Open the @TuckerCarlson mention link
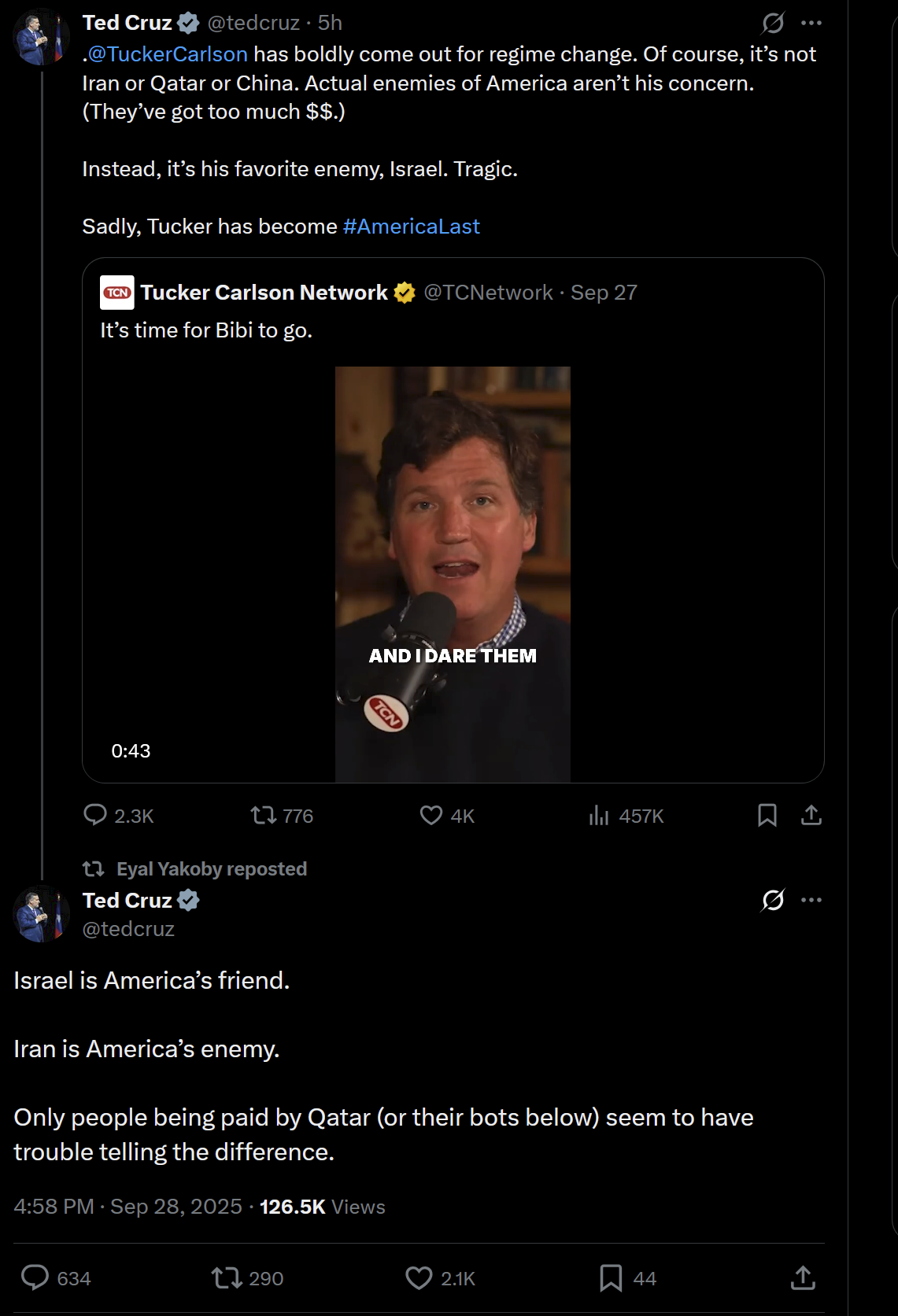 tap(168, 54)
